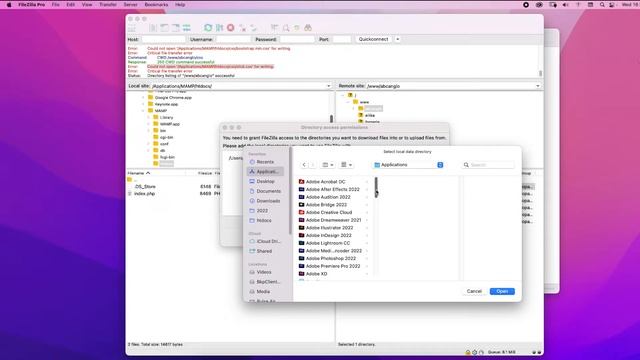Toggle remote directory tree display icon

pyautogui.click(x=176, y=28)
